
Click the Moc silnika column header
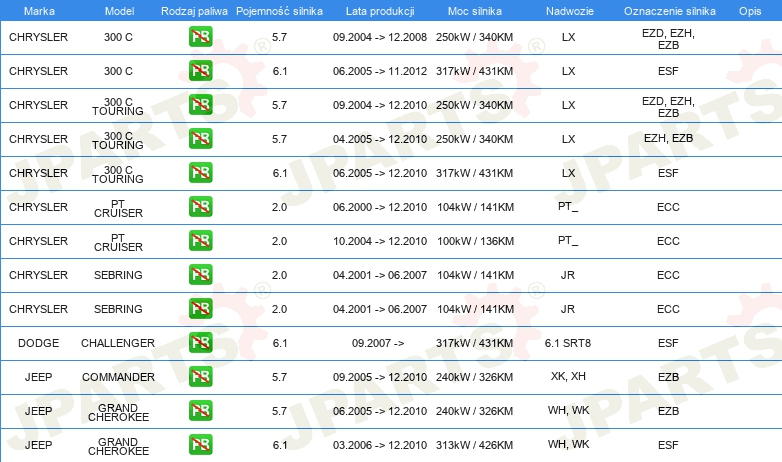point(475,11)
